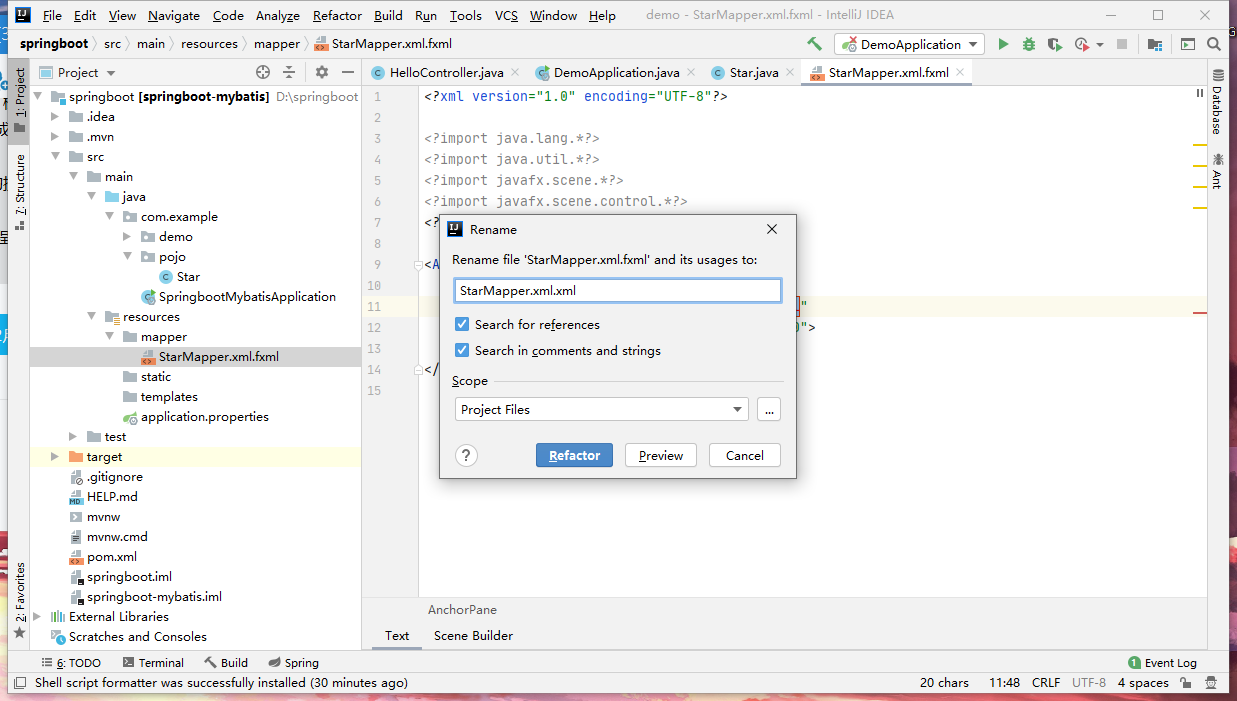
Task: Open the TODO tool window
Action: 71,662
